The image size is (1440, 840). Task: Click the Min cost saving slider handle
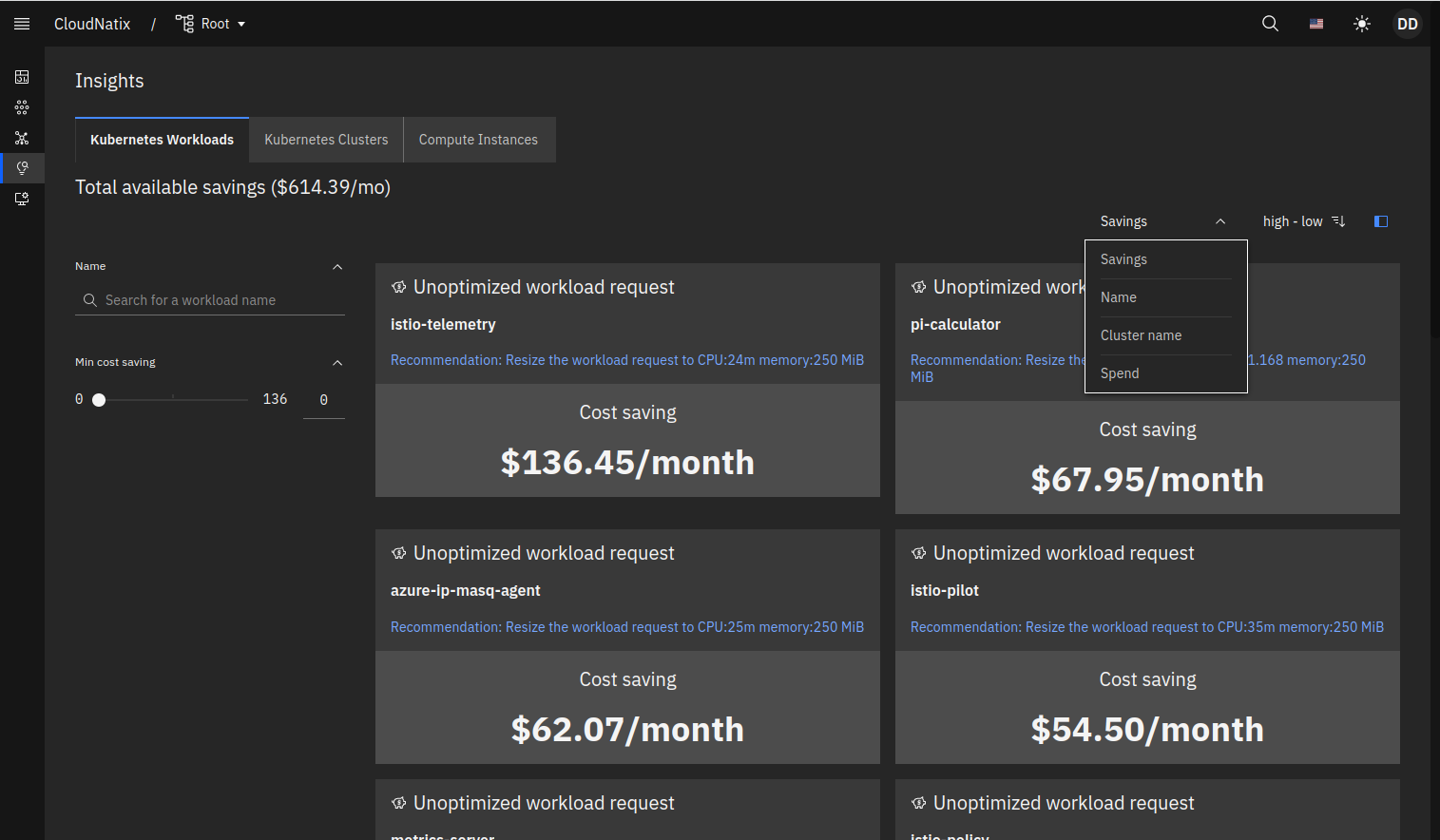pos(99,400)
